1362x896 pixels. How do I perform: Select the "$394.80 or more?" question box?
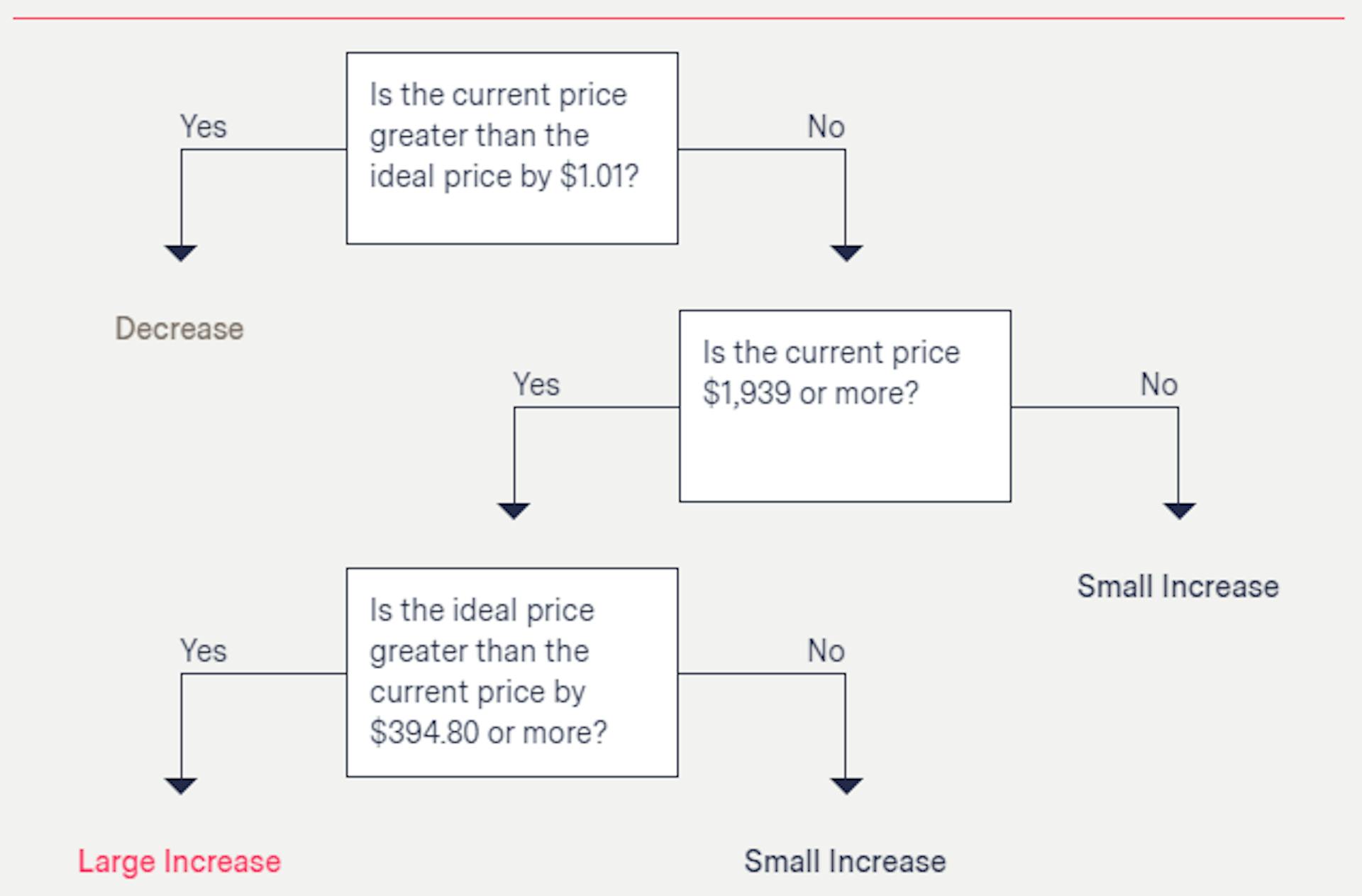(x=512, y=672)
